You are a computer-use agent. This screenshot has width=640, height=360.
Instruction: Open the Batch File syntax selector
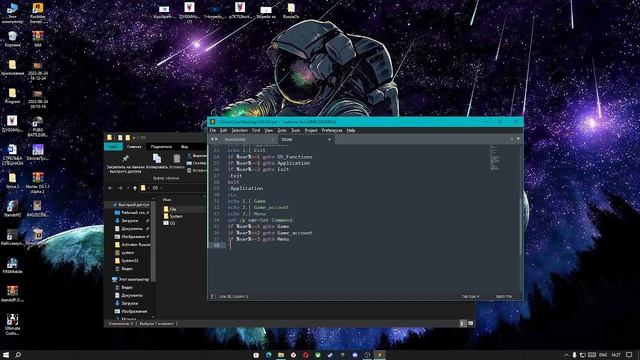[504, 296]
